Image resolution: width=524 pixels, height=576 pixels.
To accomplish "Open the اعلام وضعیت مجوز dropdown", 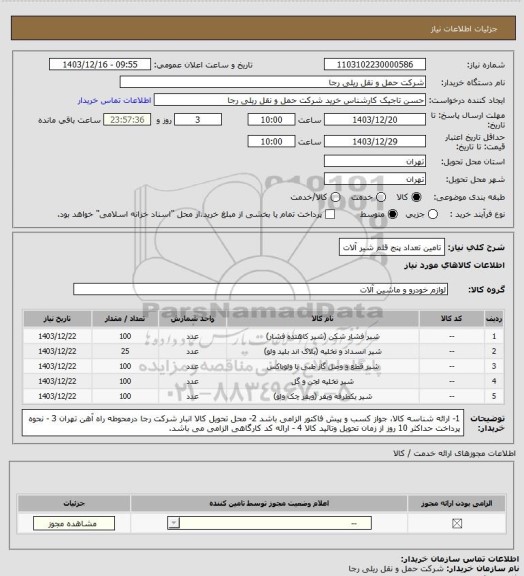I will tap(269, 523).
